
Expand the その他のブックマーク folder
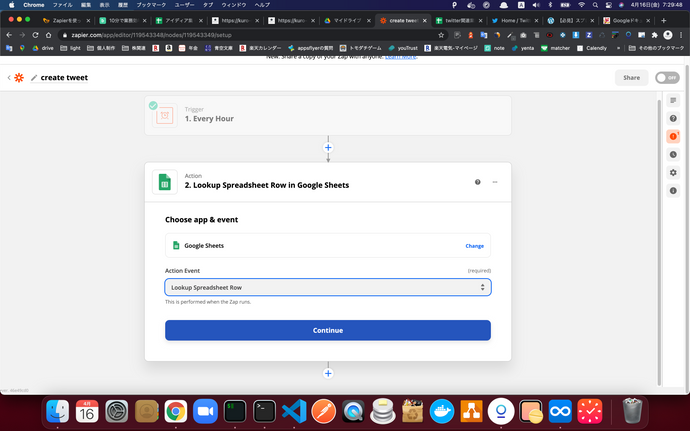(x=656, y=48)
